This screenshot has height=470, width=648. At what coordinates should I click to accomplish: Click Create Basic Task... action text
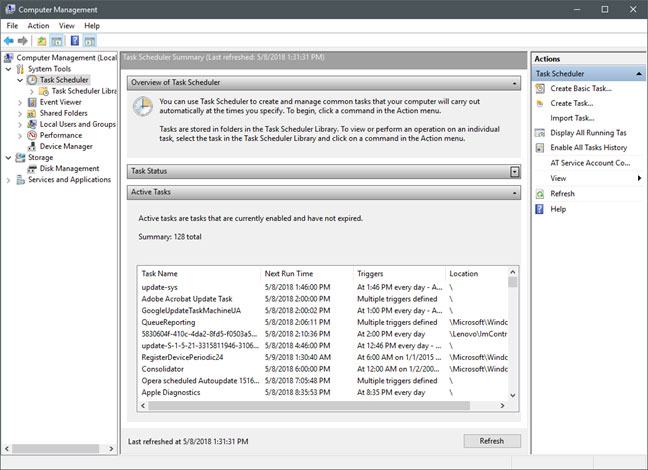(x=581, y=88)
